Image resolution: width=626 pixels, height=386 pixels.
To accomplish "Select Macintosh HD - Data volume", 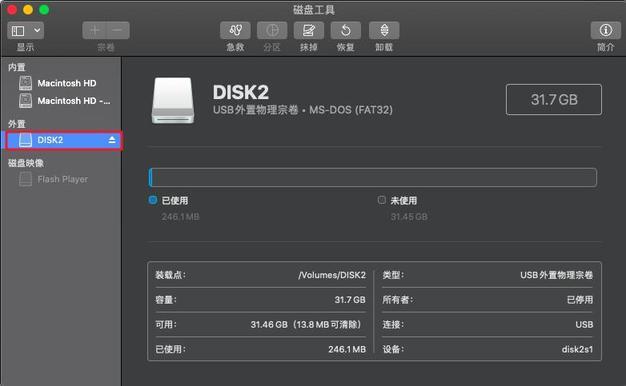I will click(x=65, y=101).
